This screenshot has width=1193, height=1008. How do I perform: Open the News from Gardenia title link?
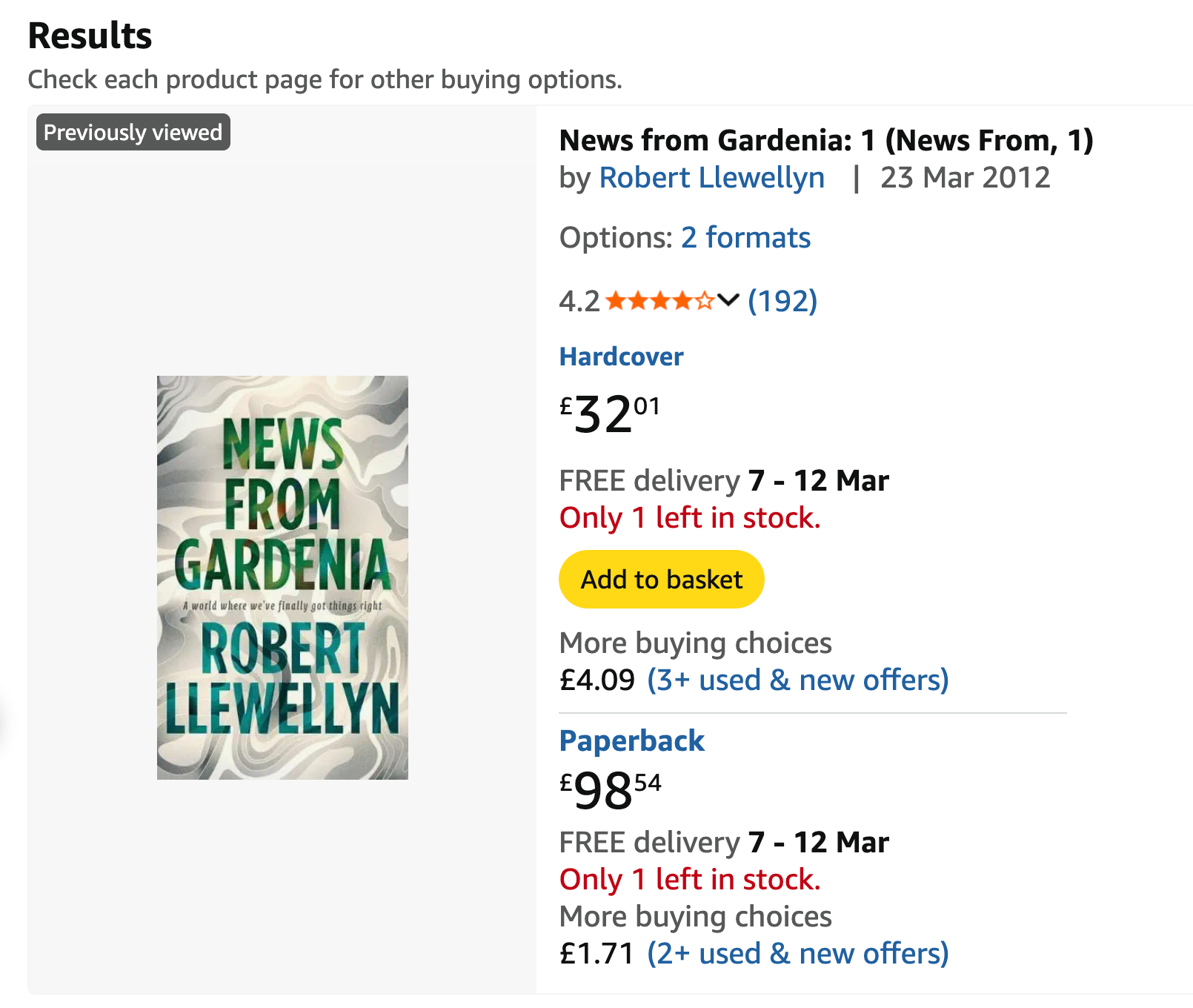tap(825, 141)
